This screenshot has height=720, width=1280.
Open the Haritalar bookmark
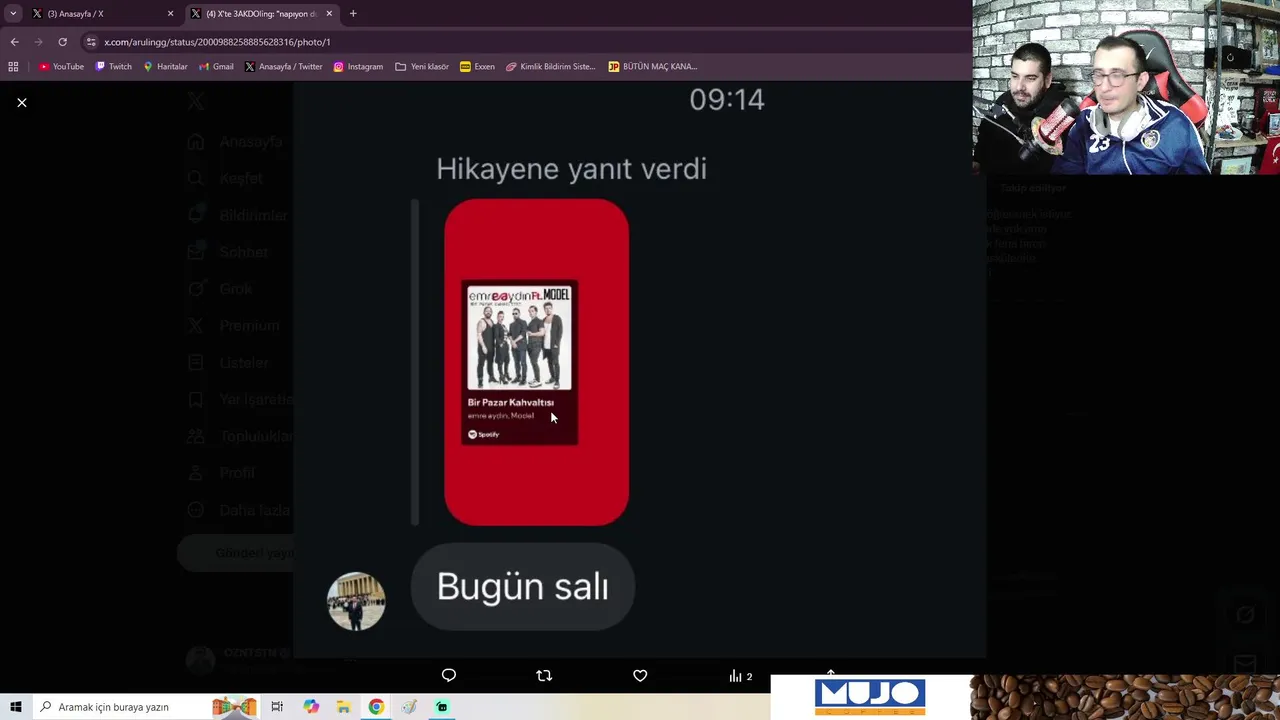pos(165,67)
